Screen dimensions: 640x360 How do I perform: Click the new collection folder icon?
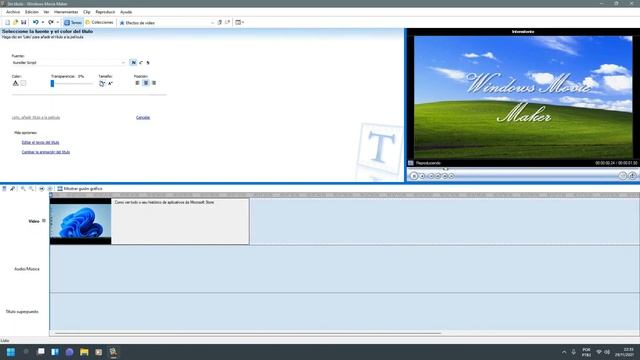click(227, 22)
